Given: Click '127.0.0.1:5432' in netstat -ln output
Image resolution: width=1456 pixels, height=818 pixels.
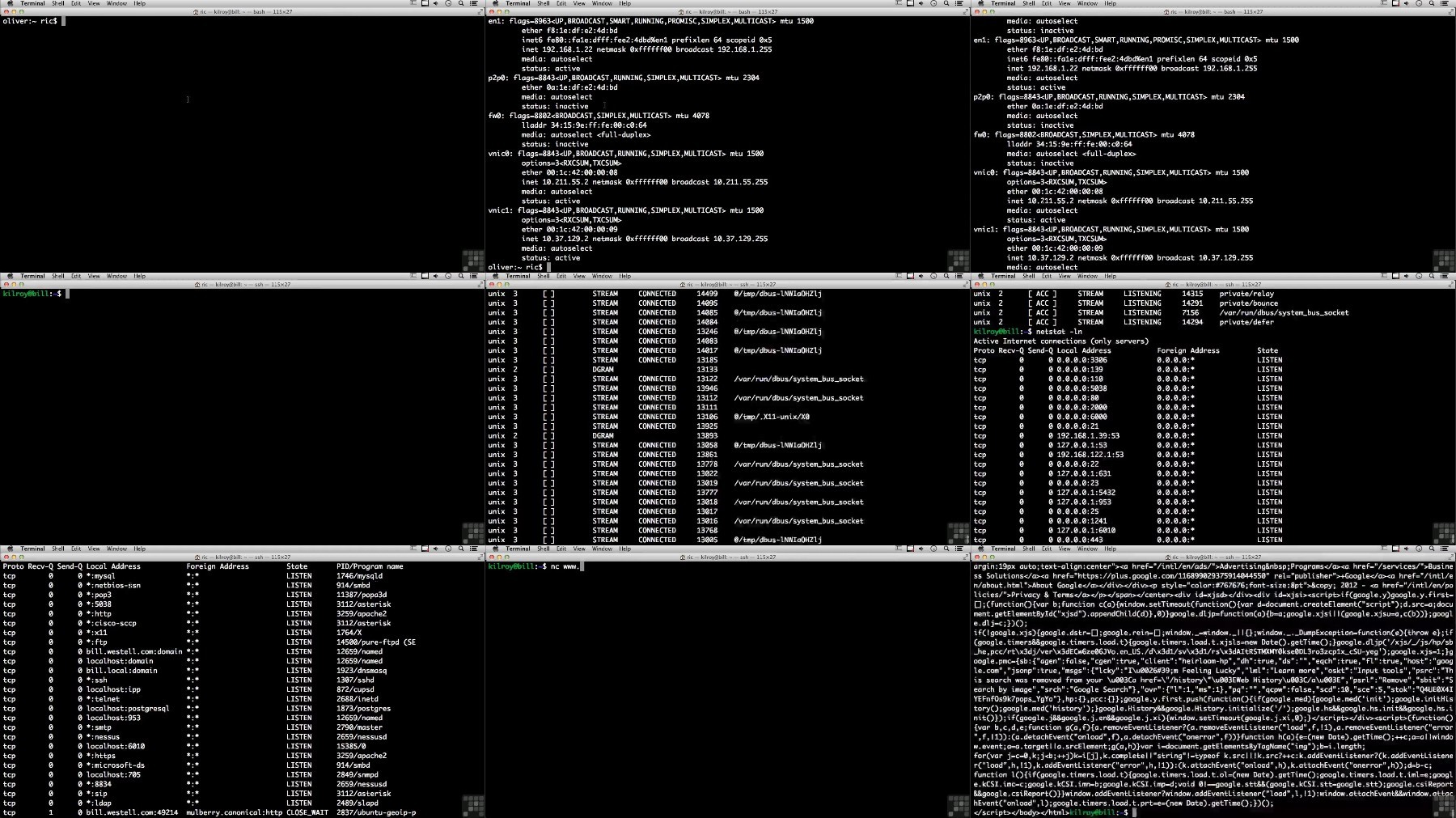Looking at the screenshot, I should coord(1086,493).
